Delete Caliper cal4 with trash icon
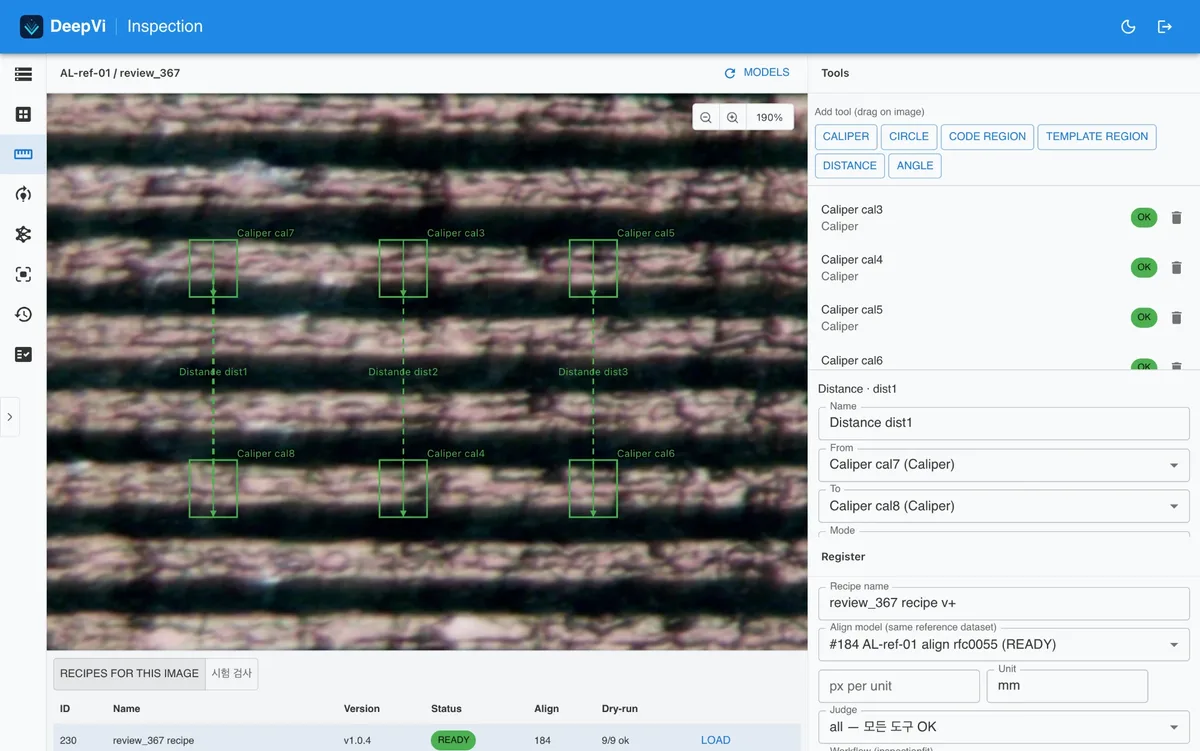The height and width of the screenshot is (751, 1200). pos(1176,267)
